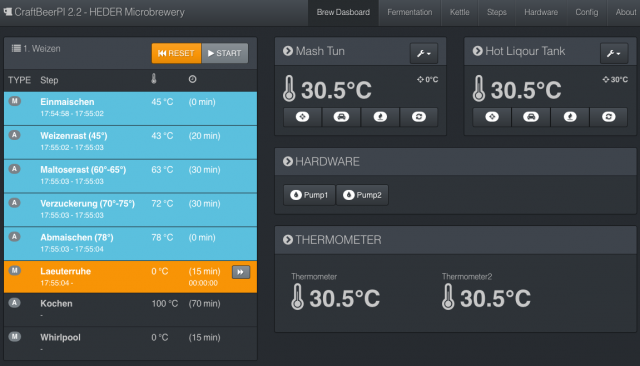Select the Einmaischen step name
The height and width of the screenshot is (366, 640).
67,102
